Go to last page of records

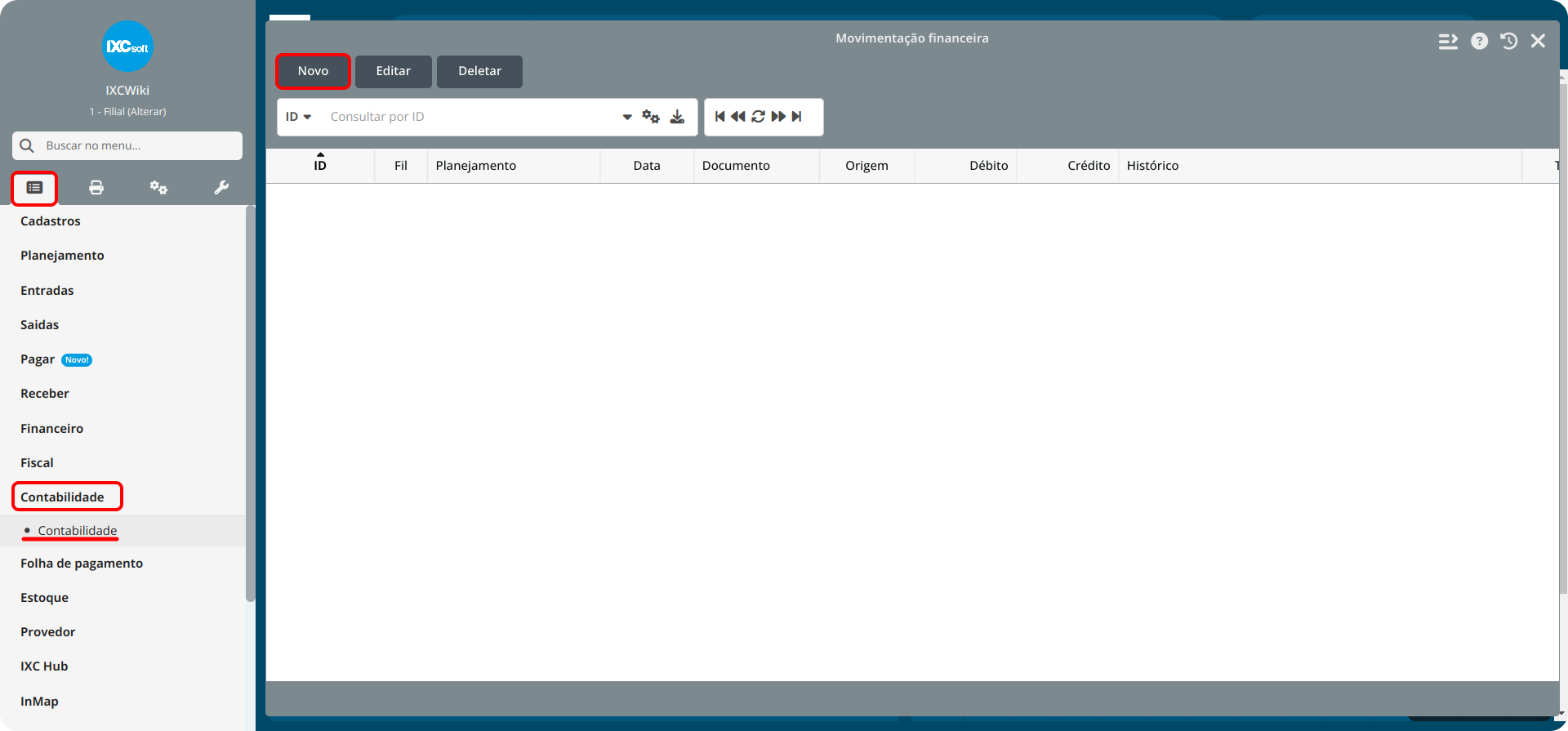pos(797,117)
